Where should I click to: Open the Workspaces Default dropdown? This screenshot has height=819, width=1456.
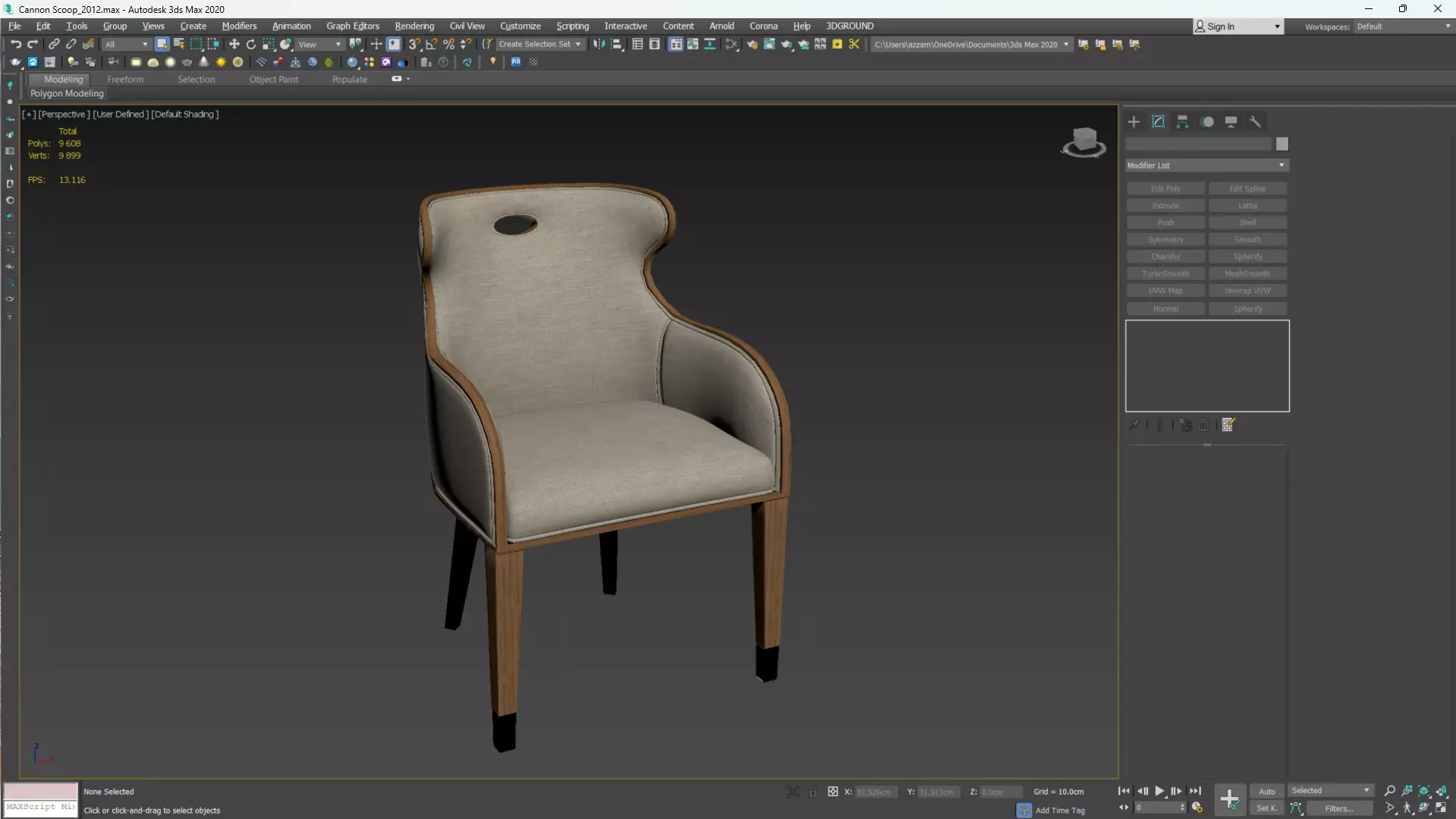click(x=1404, y=27)
